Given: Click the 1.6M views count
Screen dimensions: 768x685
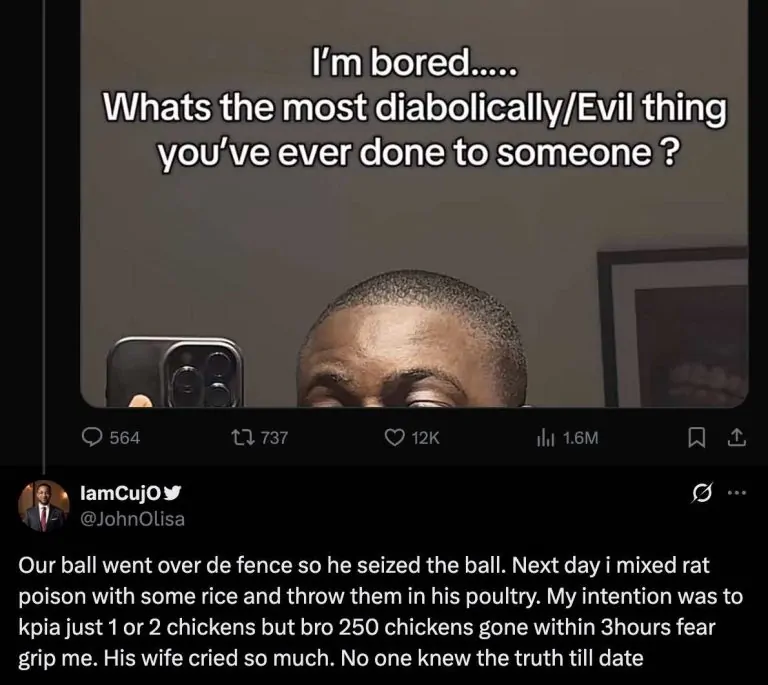Looking at the screenshot, I should tap(580, 437).
